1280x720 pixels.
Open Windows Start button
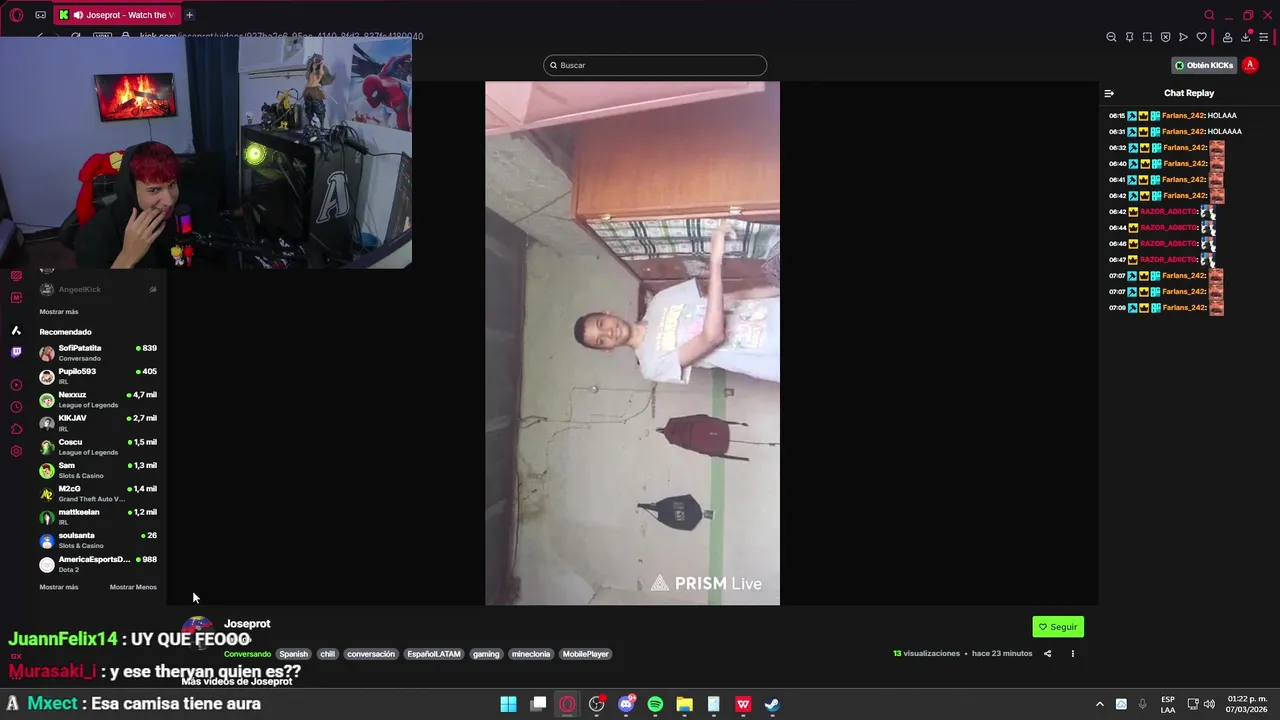point(508,704)
